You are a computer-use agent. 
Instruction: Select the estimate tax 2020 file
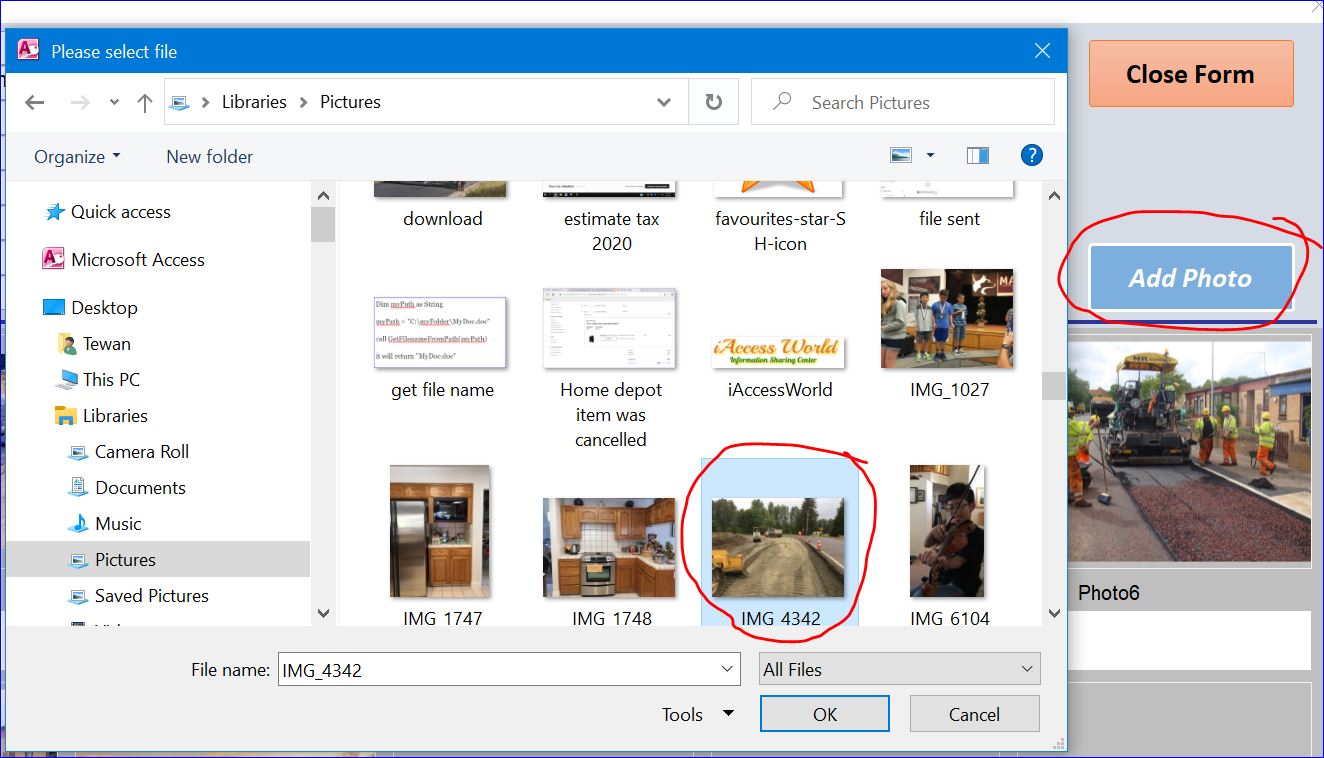pos(611,218)
